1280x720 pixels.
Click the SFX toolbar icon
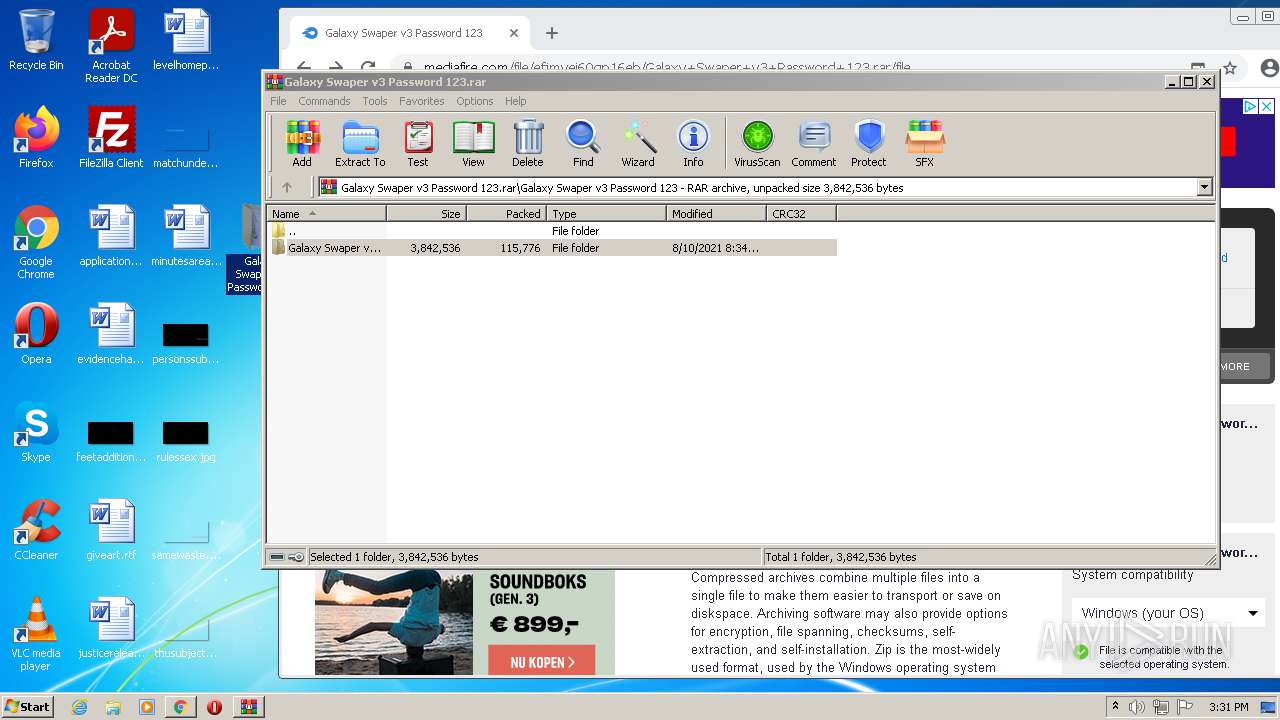point(924,143)
